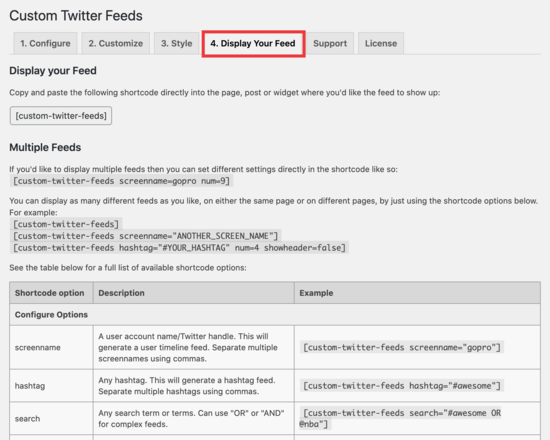Select the screenname option cell
This screenshot has width=550, height=440.
pyautogui.click(x=51, y=347)
